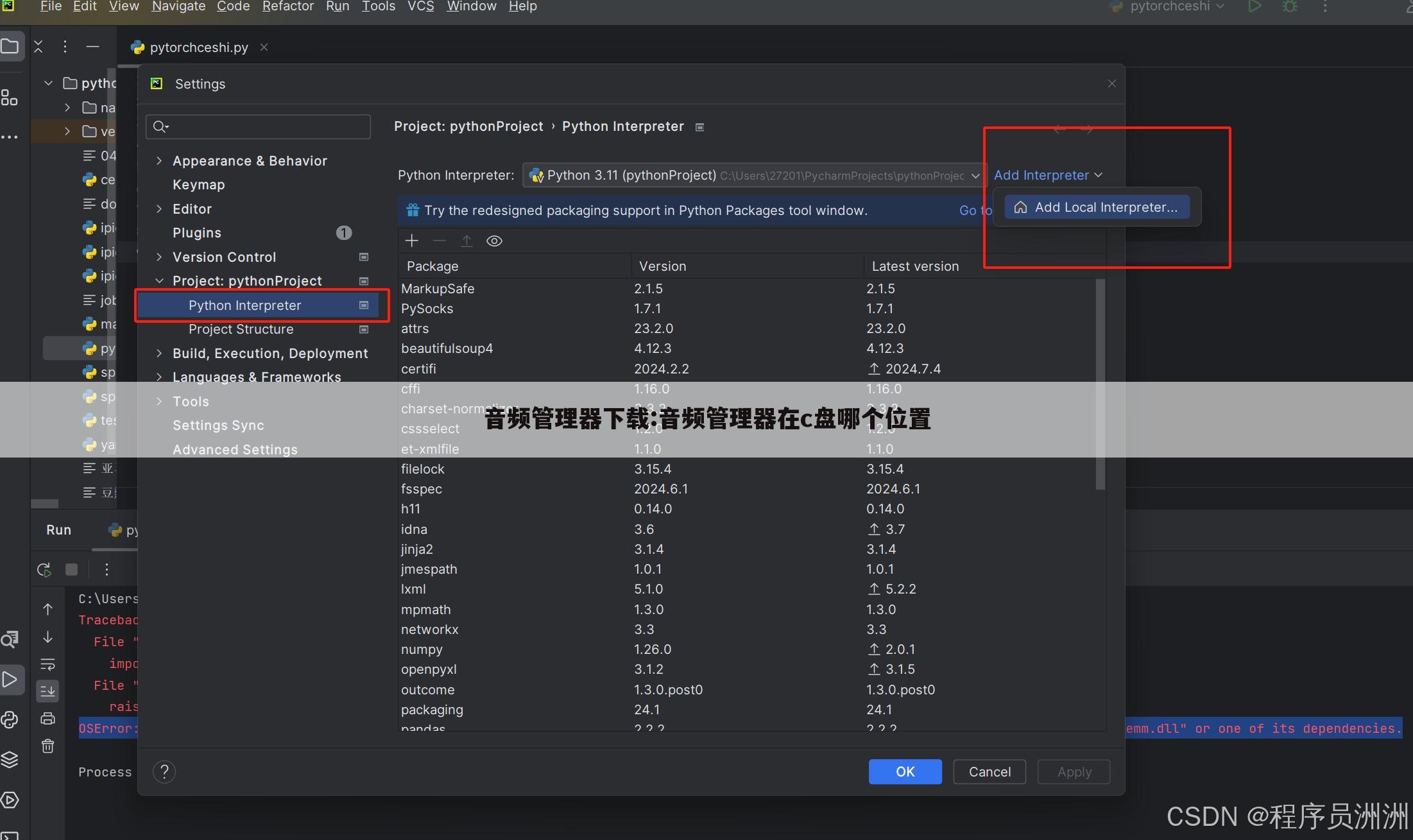Image resolution: width=1413 pixels, height=840 pixels.
Task: Click the install package plus icon
Action: point(412,241)
